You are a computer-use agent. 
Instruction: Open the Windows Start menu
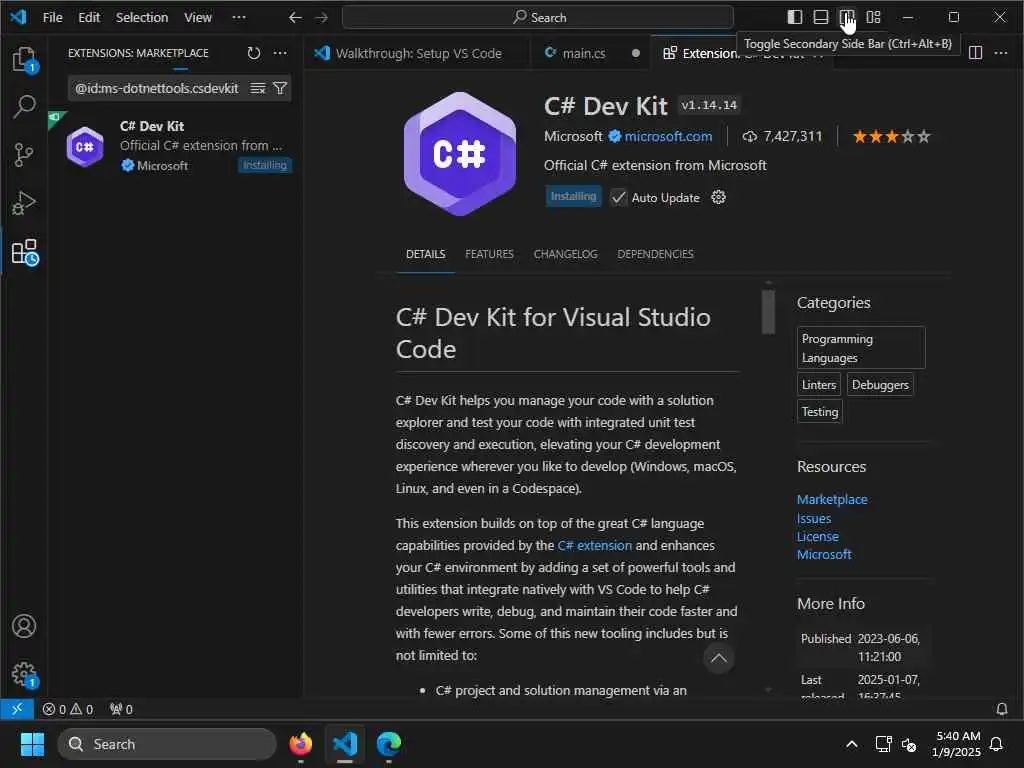point(32,744)
